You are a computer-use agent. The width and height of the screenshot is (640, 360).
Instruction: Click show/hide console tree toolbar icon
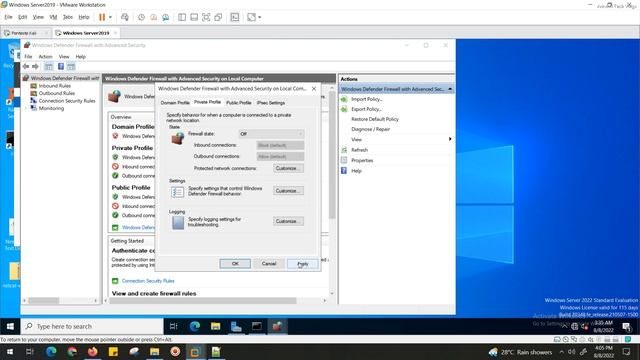click(49, 66)
